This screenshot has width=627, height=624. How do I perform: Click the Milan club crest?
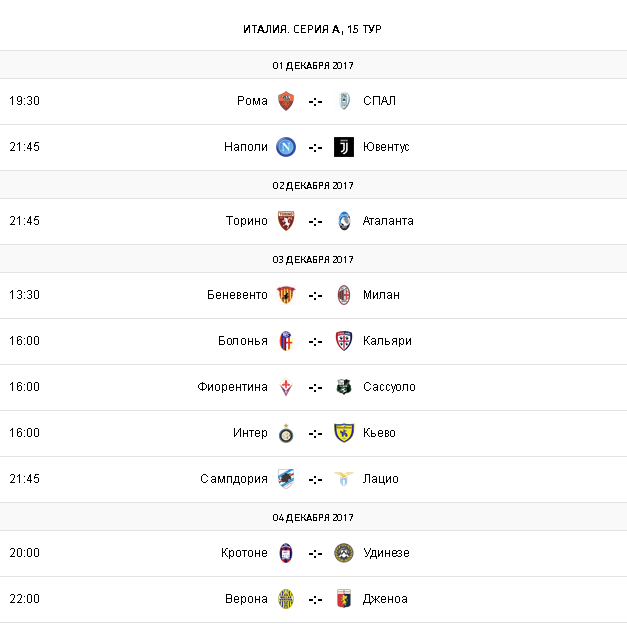tap(344, 295)
